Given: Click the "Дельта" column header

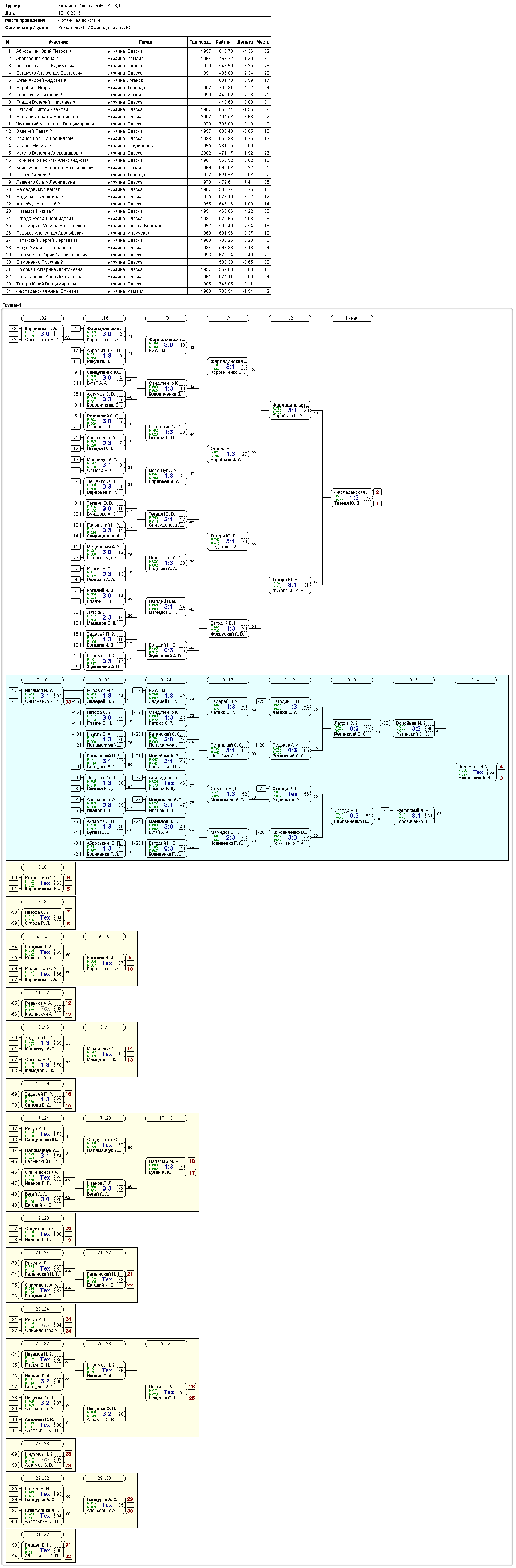Looking at the screenshot, I should pyautogui.click(x=245, y=42).
